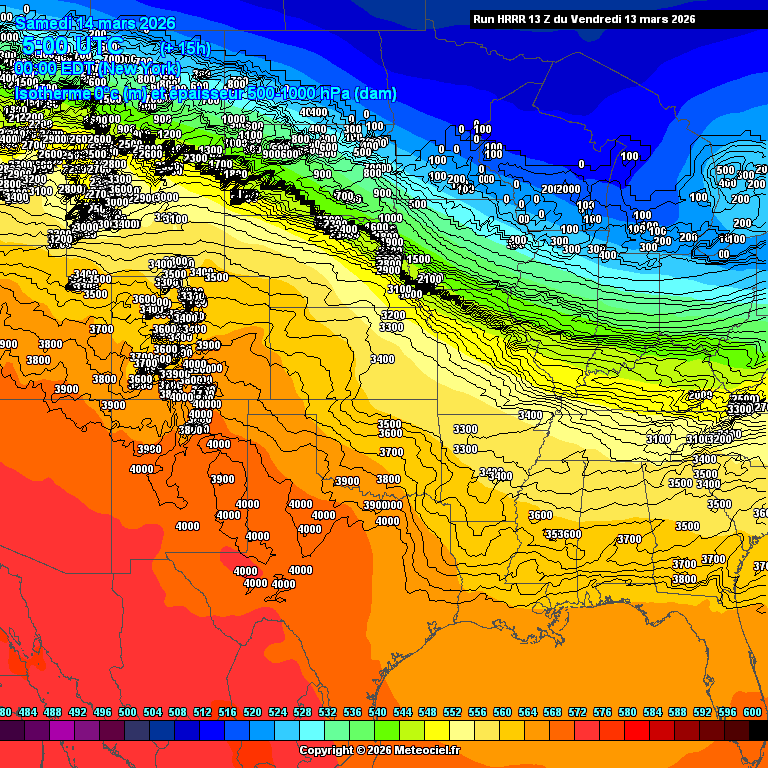The image size is (768, 768).
Task: Click the 488 dam purple legend swatch
Action: (x=53, y=731)
